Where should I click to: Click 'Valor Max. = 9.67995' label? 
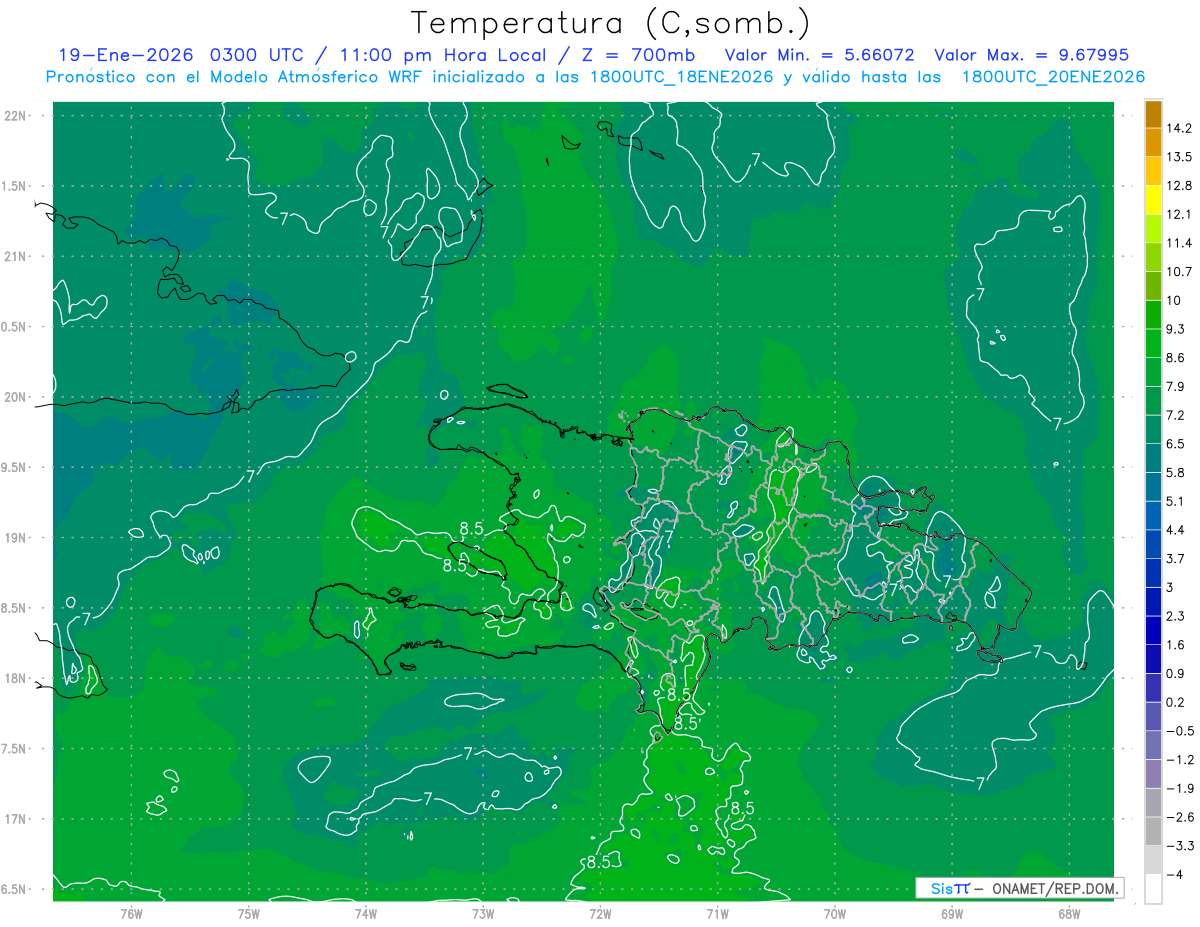pyautogui.click(x=1031, y=55)
